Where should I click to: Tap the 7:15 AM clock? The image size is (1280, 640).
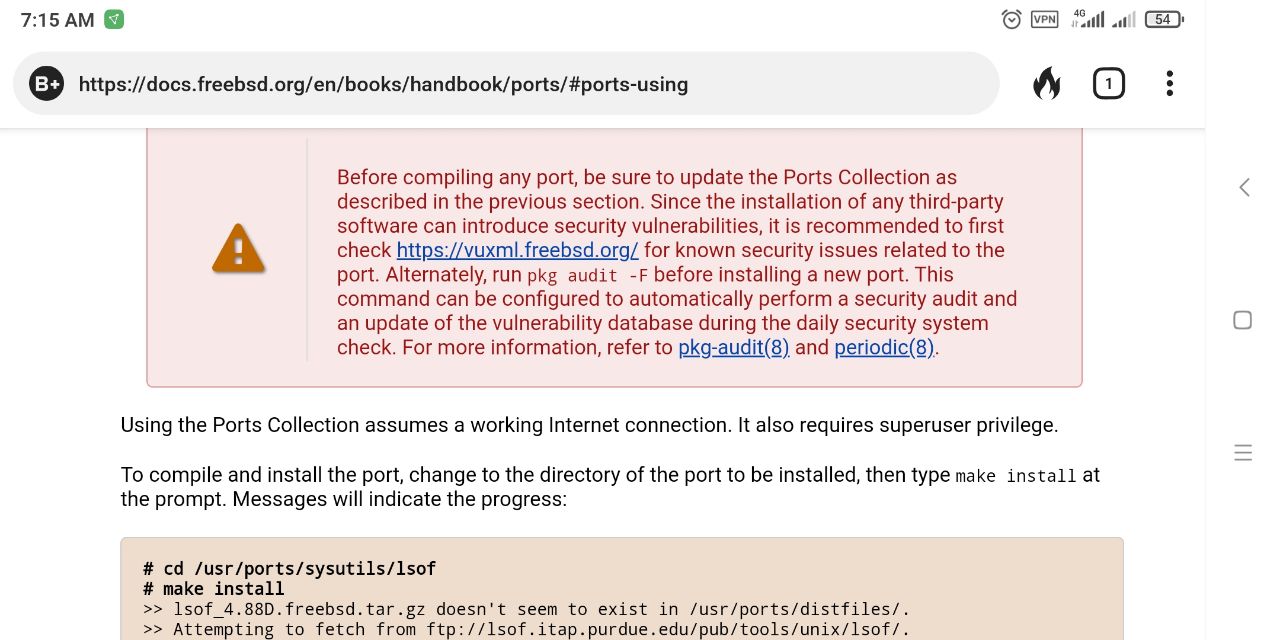(x=57, y=20)
